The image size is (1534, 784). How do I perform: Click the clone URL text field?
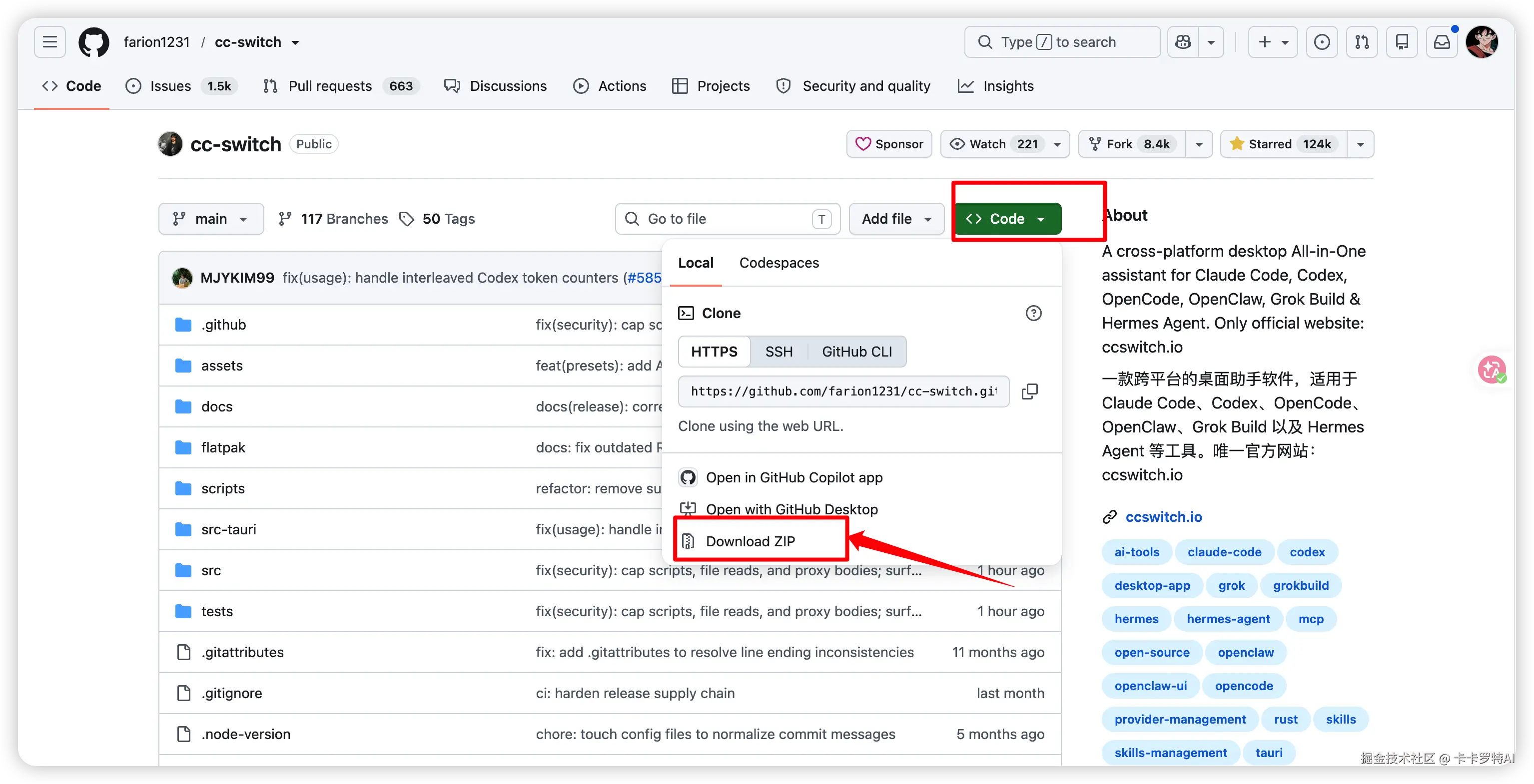(844, 391)
